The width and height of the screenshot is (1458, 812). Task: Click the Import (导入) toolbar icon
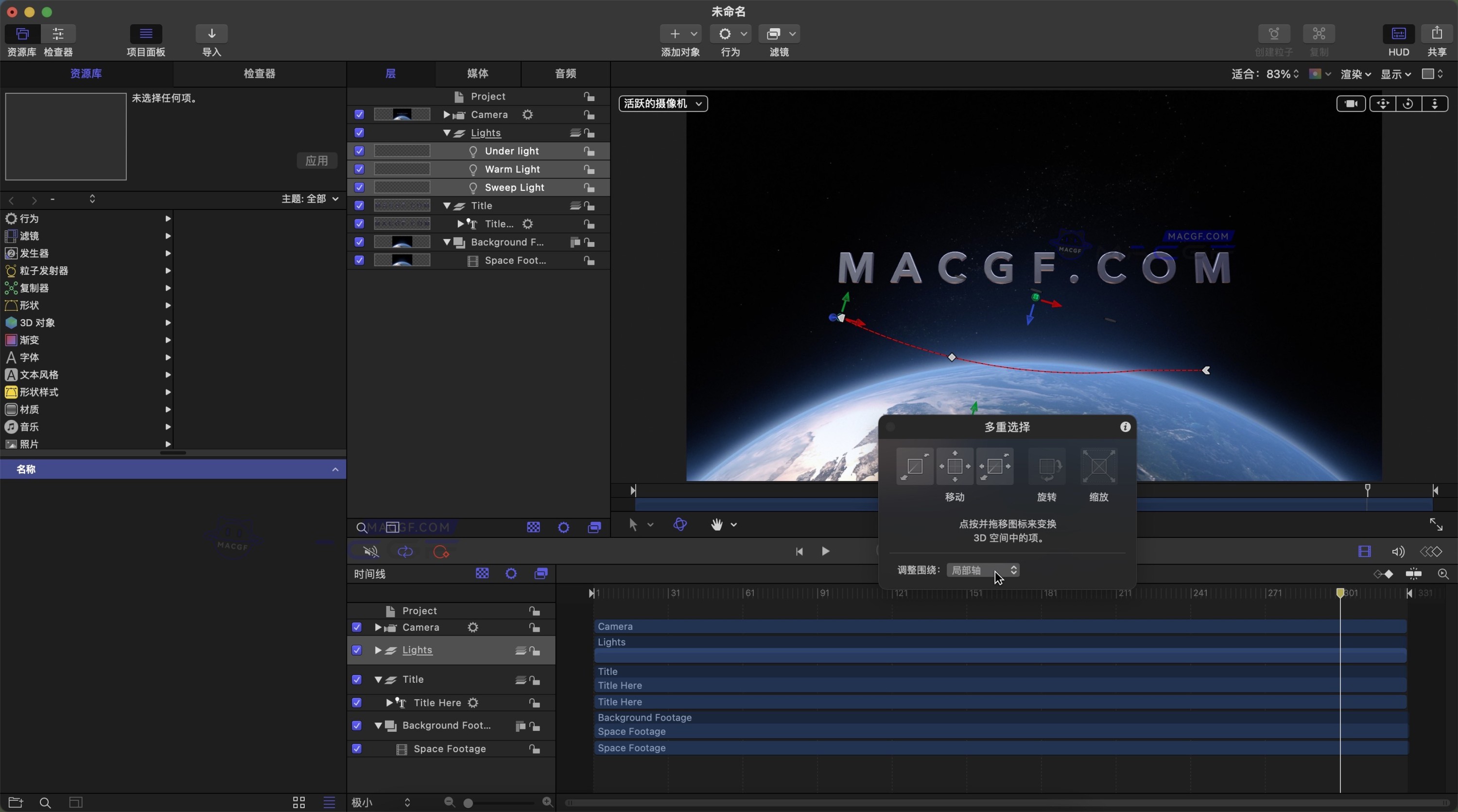coord(212,34)
